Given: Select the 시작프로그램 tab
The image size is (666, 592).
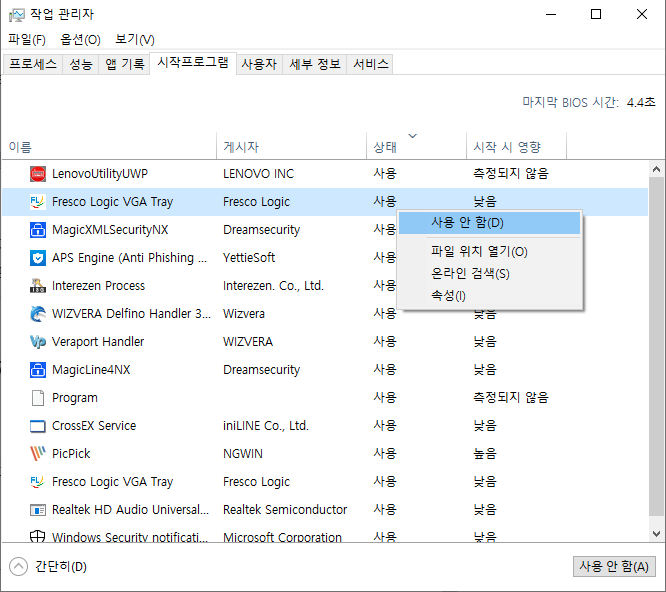Looking at the screenshot, I should [x=193, y=63].
